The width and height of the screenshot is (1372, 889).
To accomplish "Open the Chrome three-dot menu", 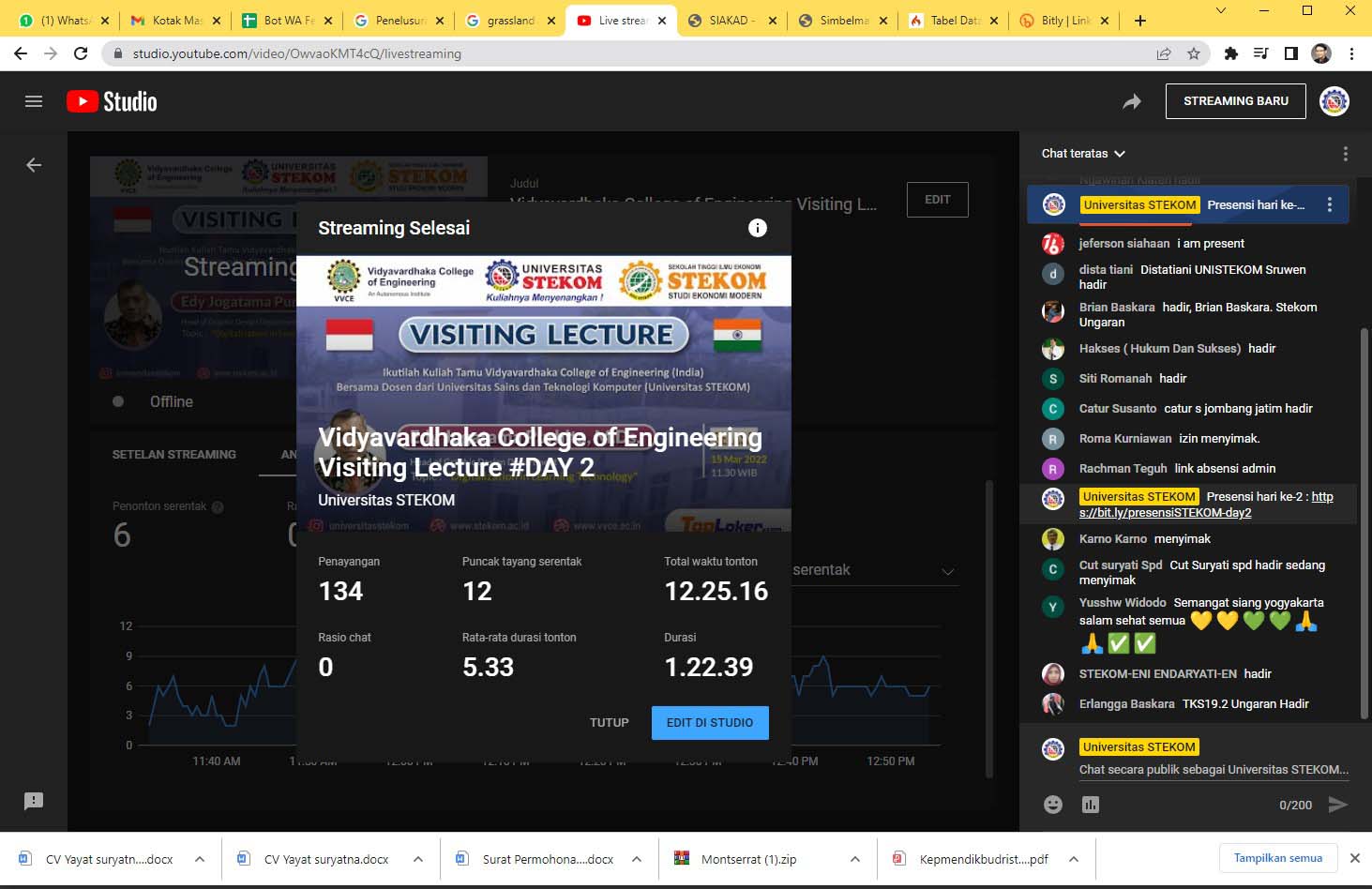I will point(1351,53).
